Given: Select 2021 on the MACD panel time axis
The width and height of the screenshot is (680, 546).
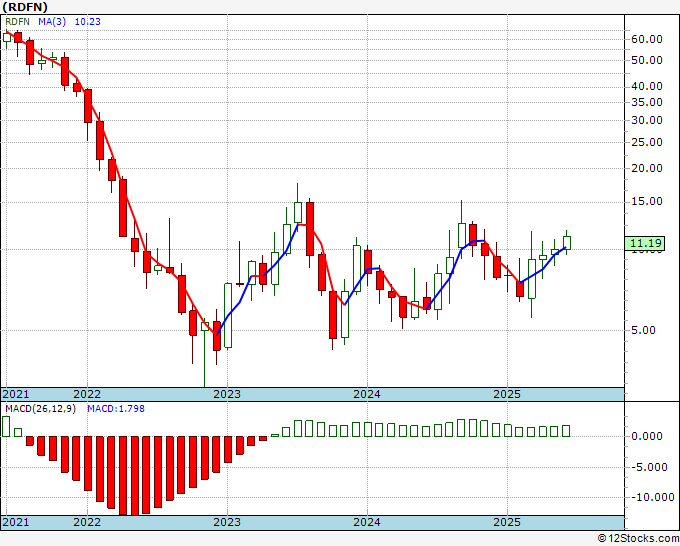Looking at the screenshot, I should (x=16, y=522).
